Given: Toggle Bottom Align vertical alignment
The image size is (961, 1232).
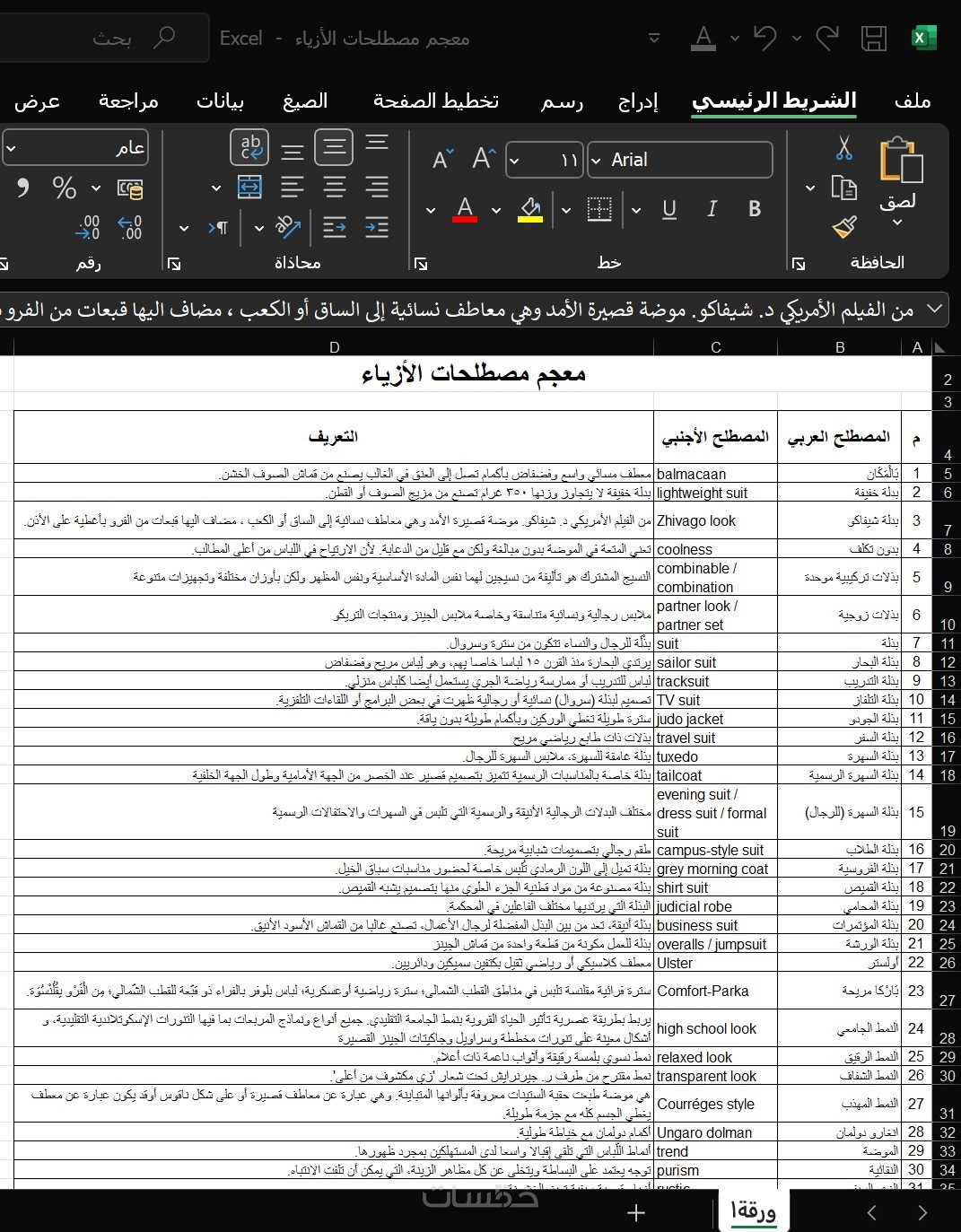Looking at the screenshot, I should click(x=293, y=151).
